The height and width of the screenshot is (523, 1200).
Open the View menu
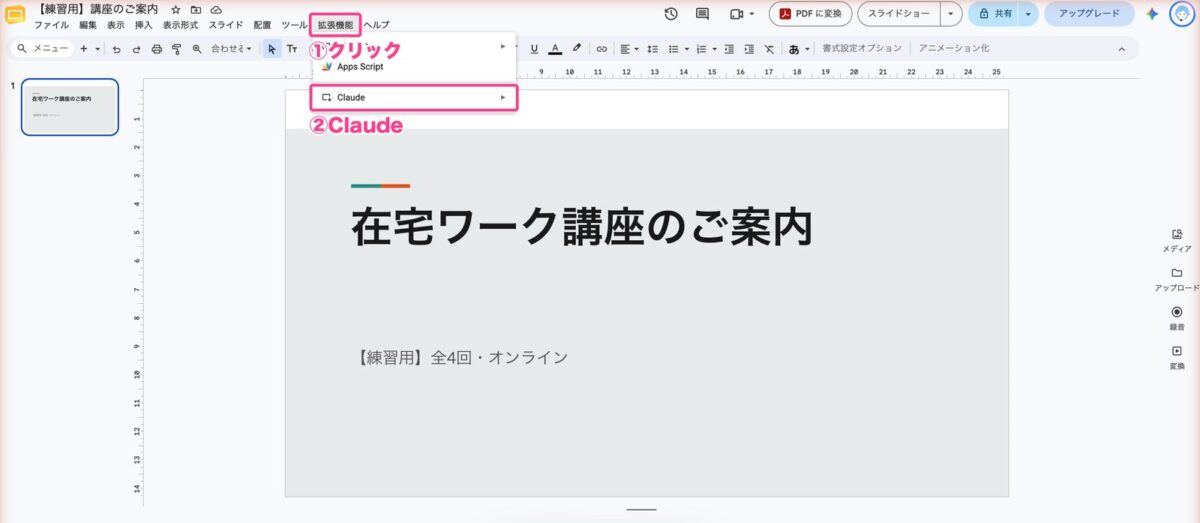116,24
